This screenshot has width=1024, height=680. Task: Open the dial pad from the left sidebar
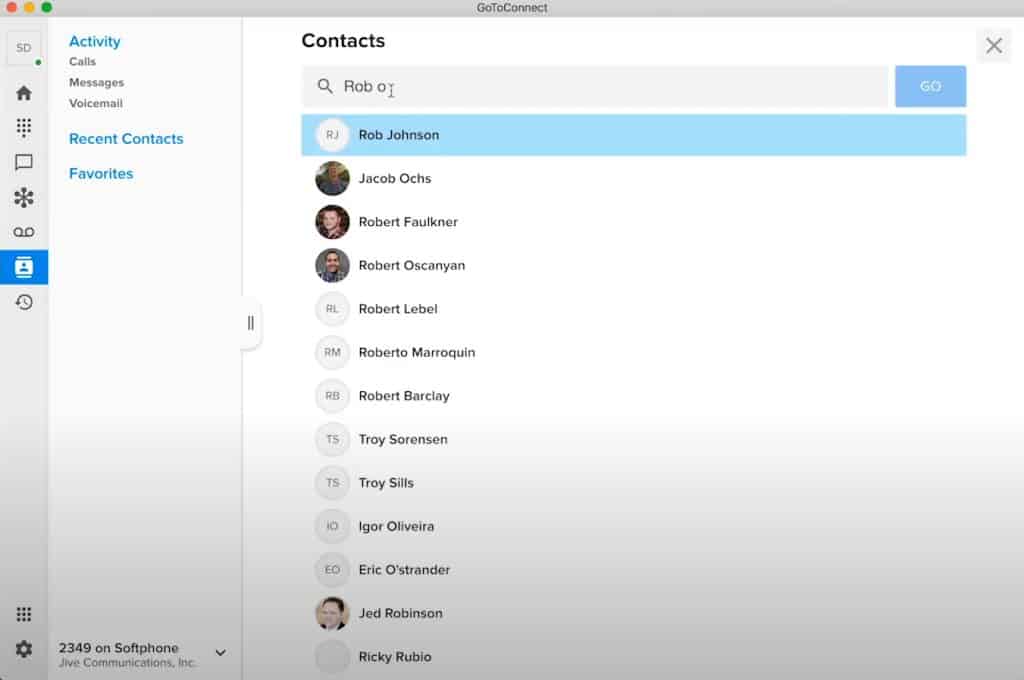[x=24, y=127]
